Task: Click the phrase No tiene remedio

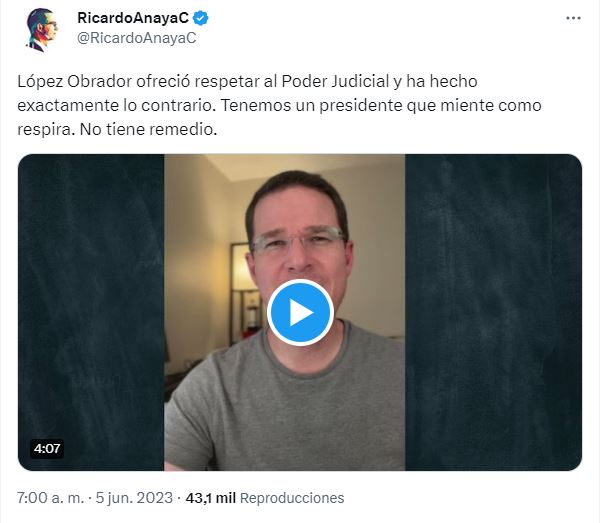Action: [x=148, y=130]
